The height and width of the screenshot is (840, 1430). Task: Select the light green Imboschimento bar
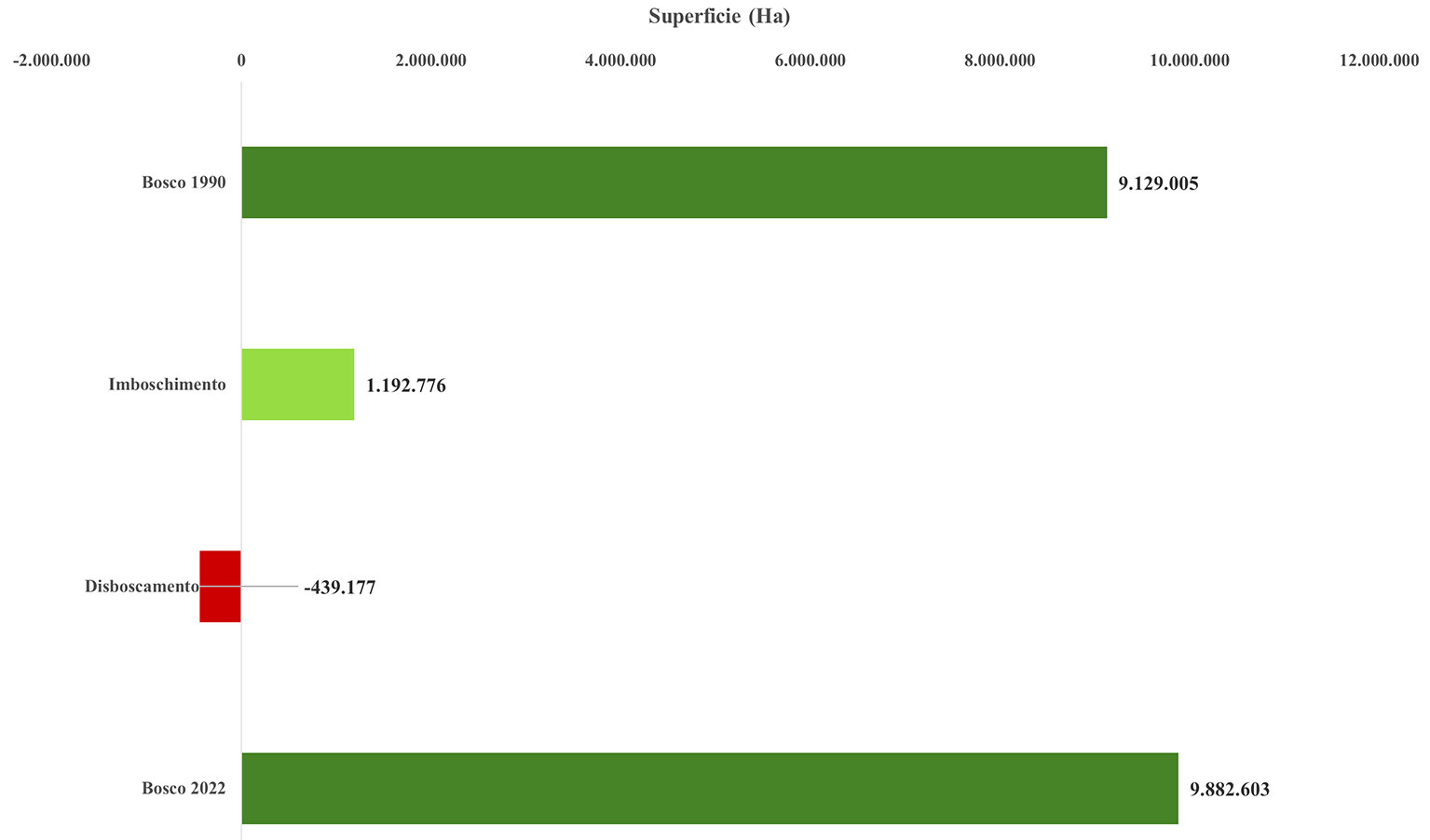(x=297, y=385)
